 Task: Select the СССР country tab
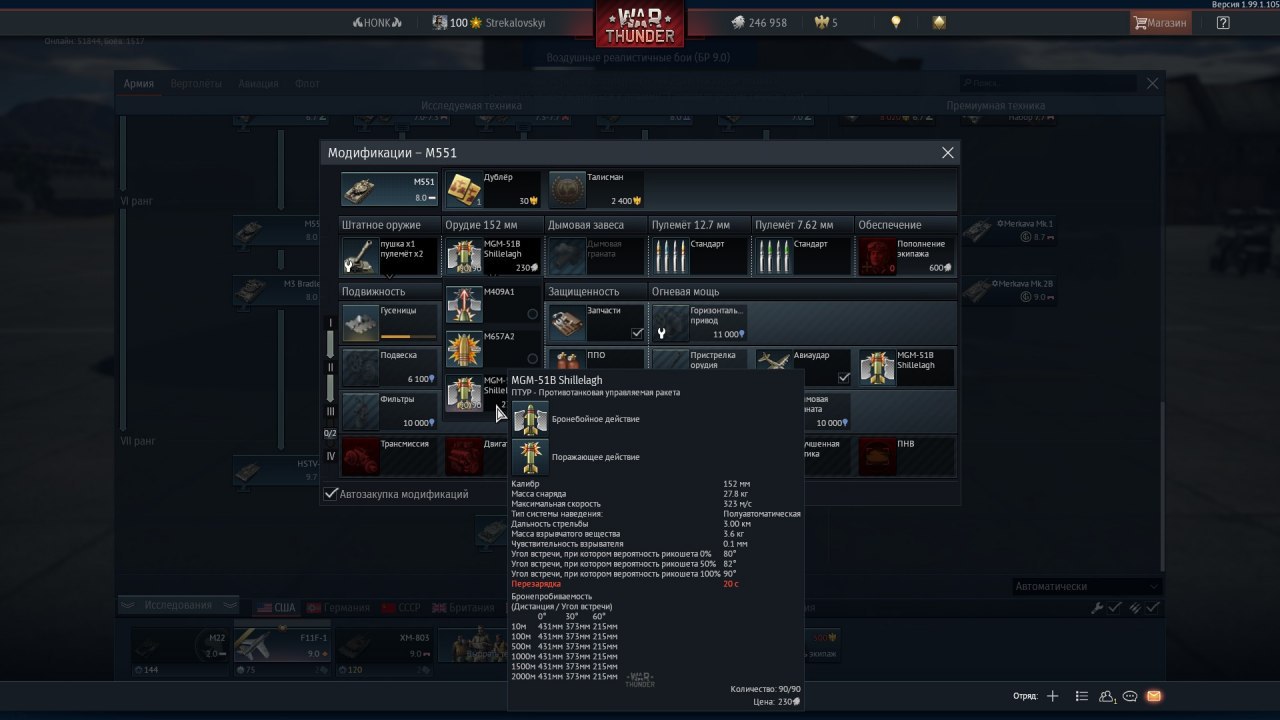(x=399, y=608)
